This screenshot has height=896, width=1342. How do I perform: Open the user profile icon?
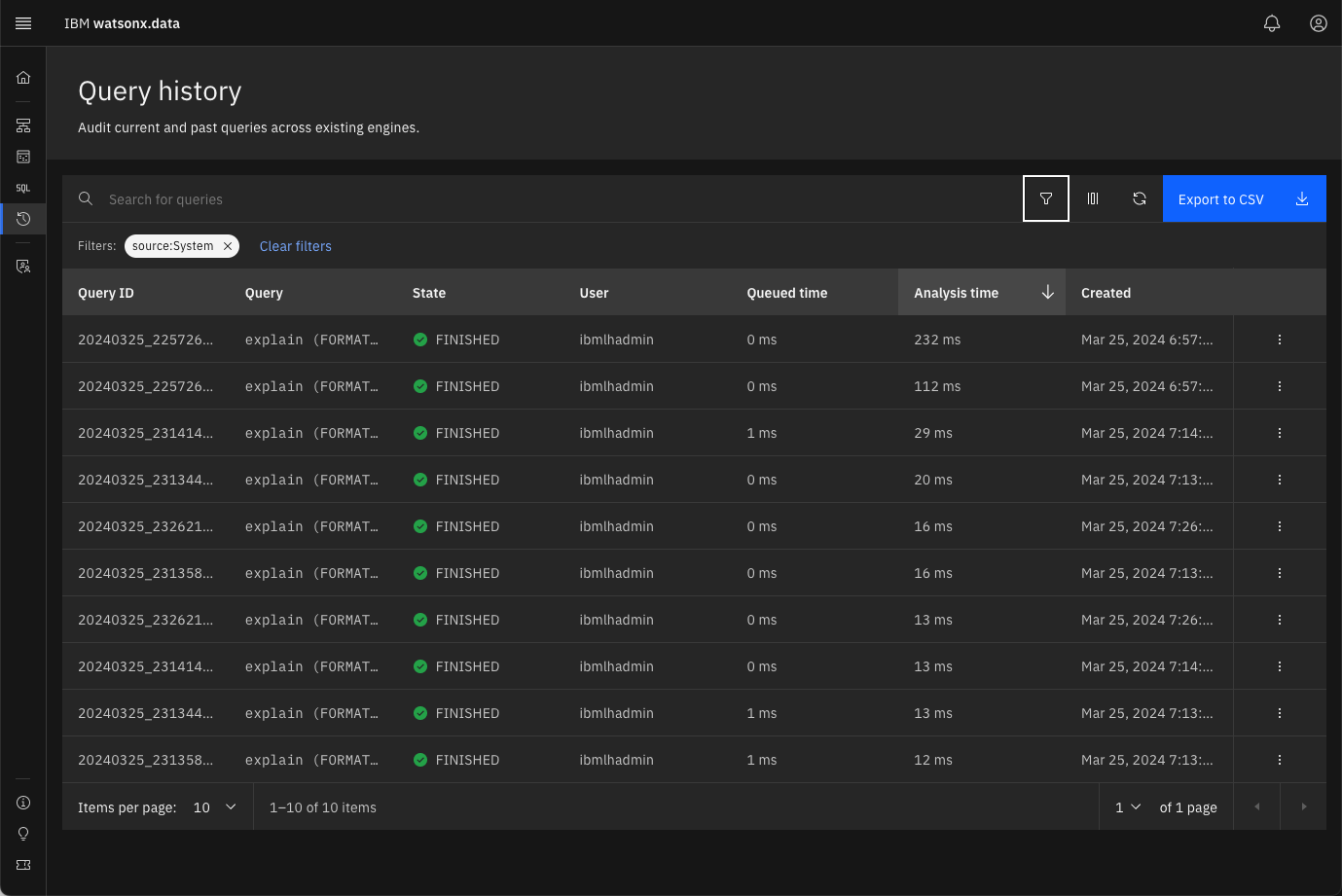[1319, 23]
